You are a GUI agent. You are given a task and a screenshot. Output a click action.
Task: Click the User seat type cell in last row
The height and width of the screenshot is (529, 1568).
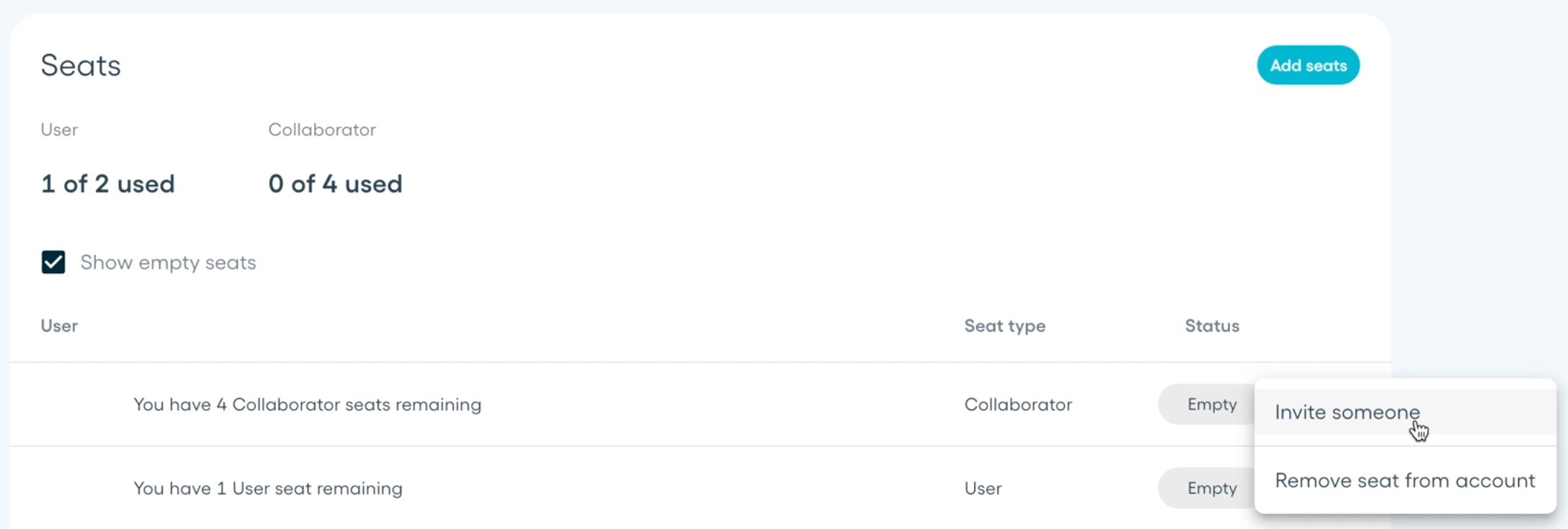point(983,488)
